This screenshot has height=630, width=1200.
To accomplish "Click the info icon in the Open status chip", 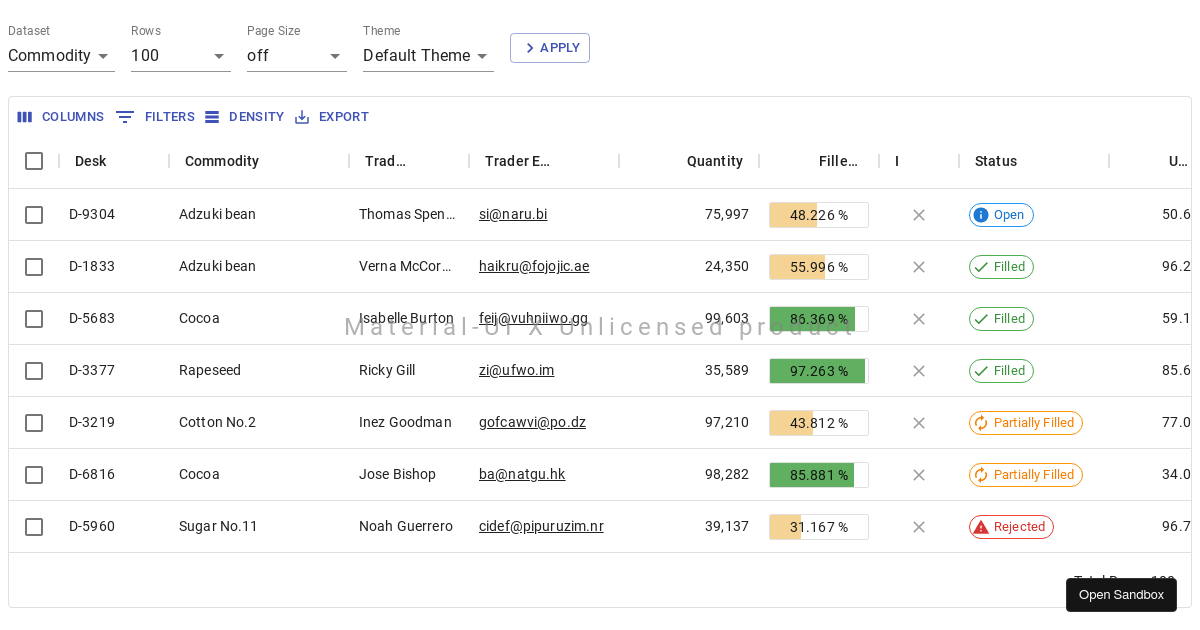I will [x=981, y=215].
